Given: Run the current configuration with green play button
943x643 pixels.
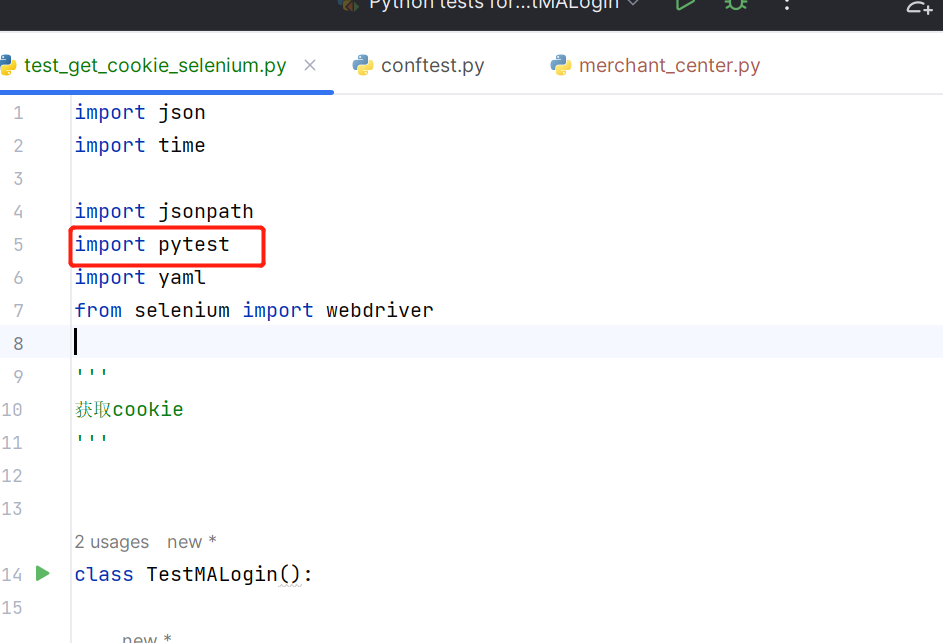Looking at the screenshot, I should (685, 5).
